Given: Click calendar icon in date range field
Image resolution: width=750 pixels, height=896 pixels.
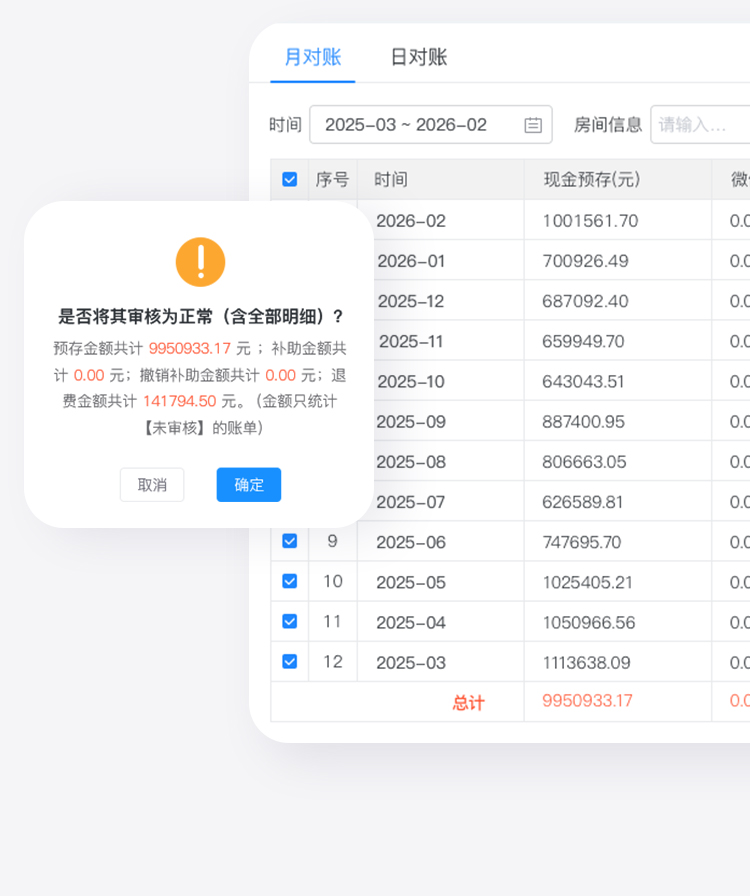Looking at the screenshot, I should coord(533,125).
